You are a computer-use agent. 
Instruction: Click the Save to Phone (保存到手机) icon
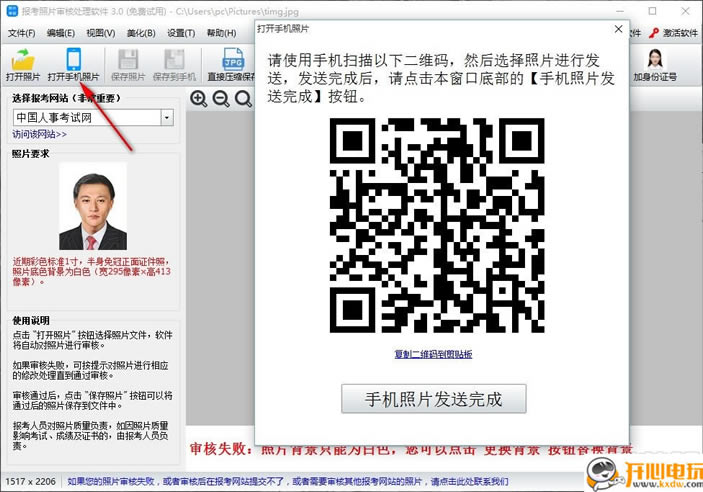coord(174,60)
